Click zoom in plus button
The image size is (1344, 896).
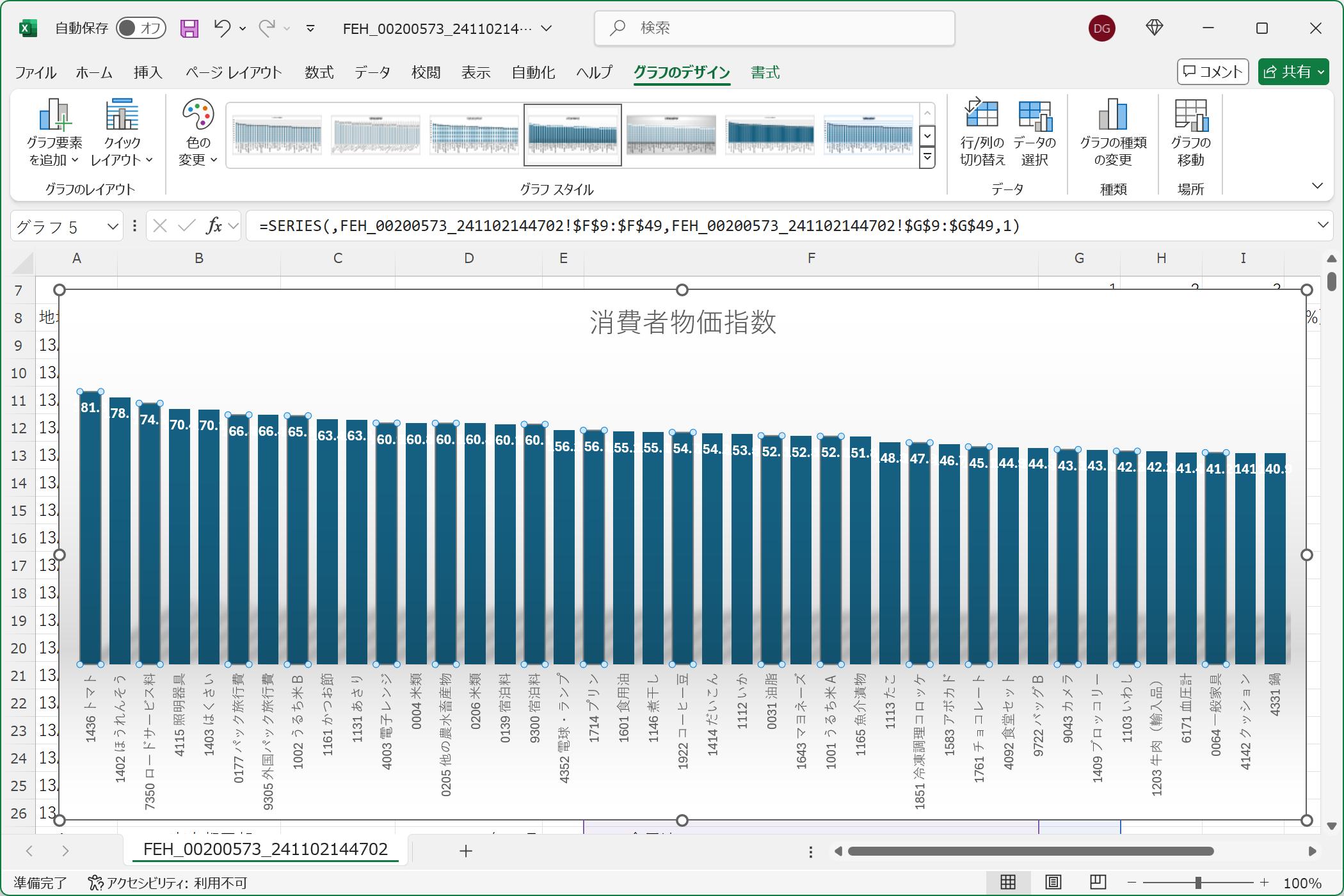[1265, 883]
